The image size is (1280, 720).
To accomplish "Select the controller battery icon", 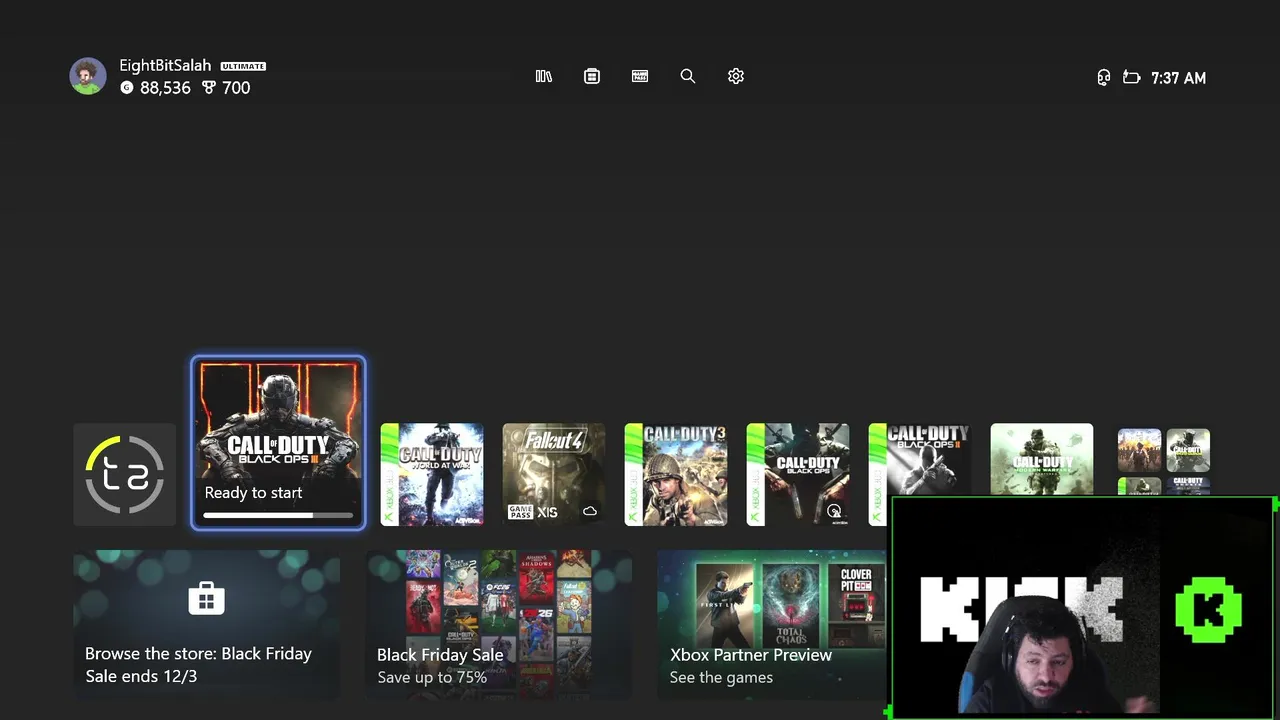I will pos(1132,77).
